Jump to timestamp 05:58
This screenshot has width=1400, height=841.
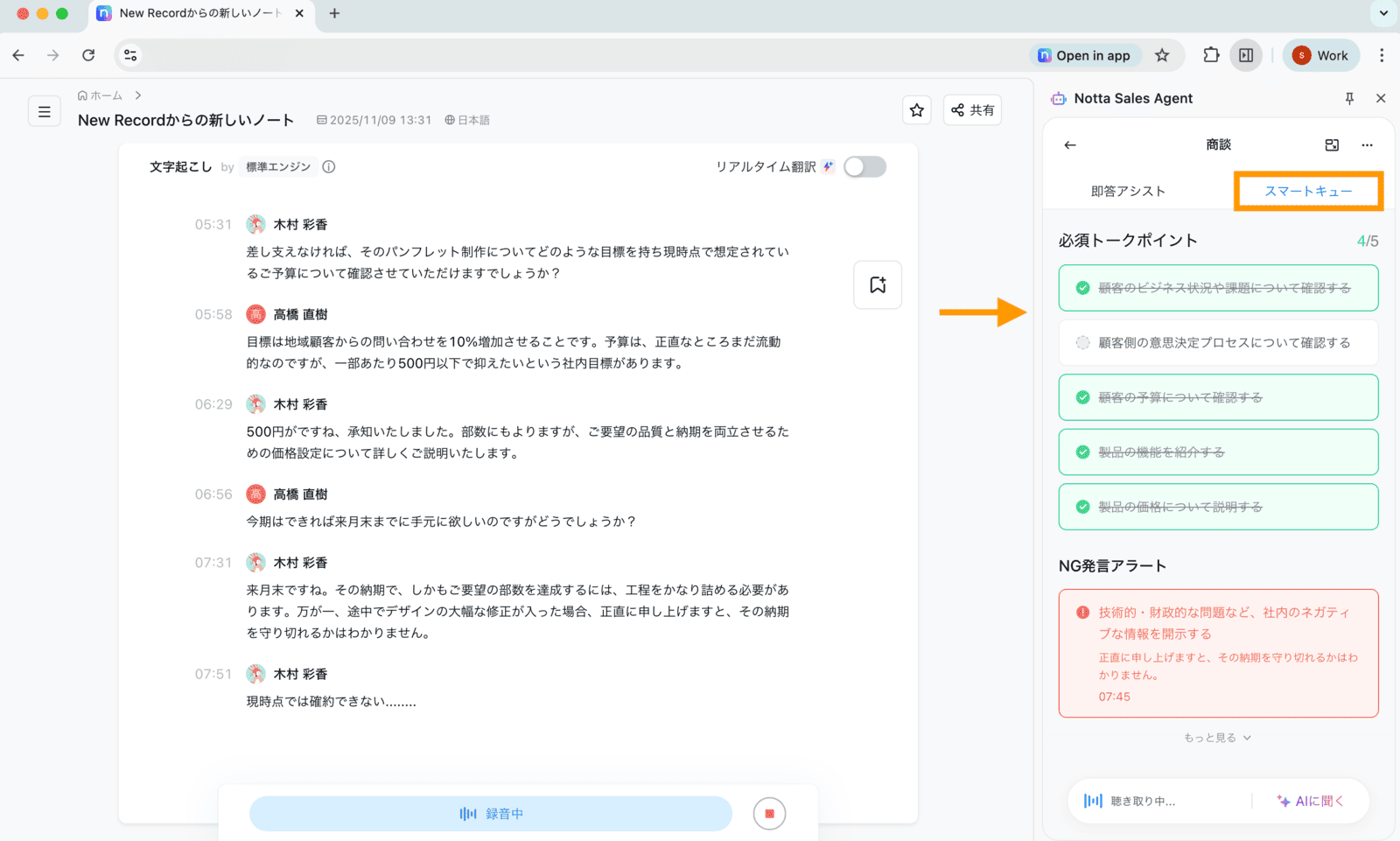click(x=213, y=314)
